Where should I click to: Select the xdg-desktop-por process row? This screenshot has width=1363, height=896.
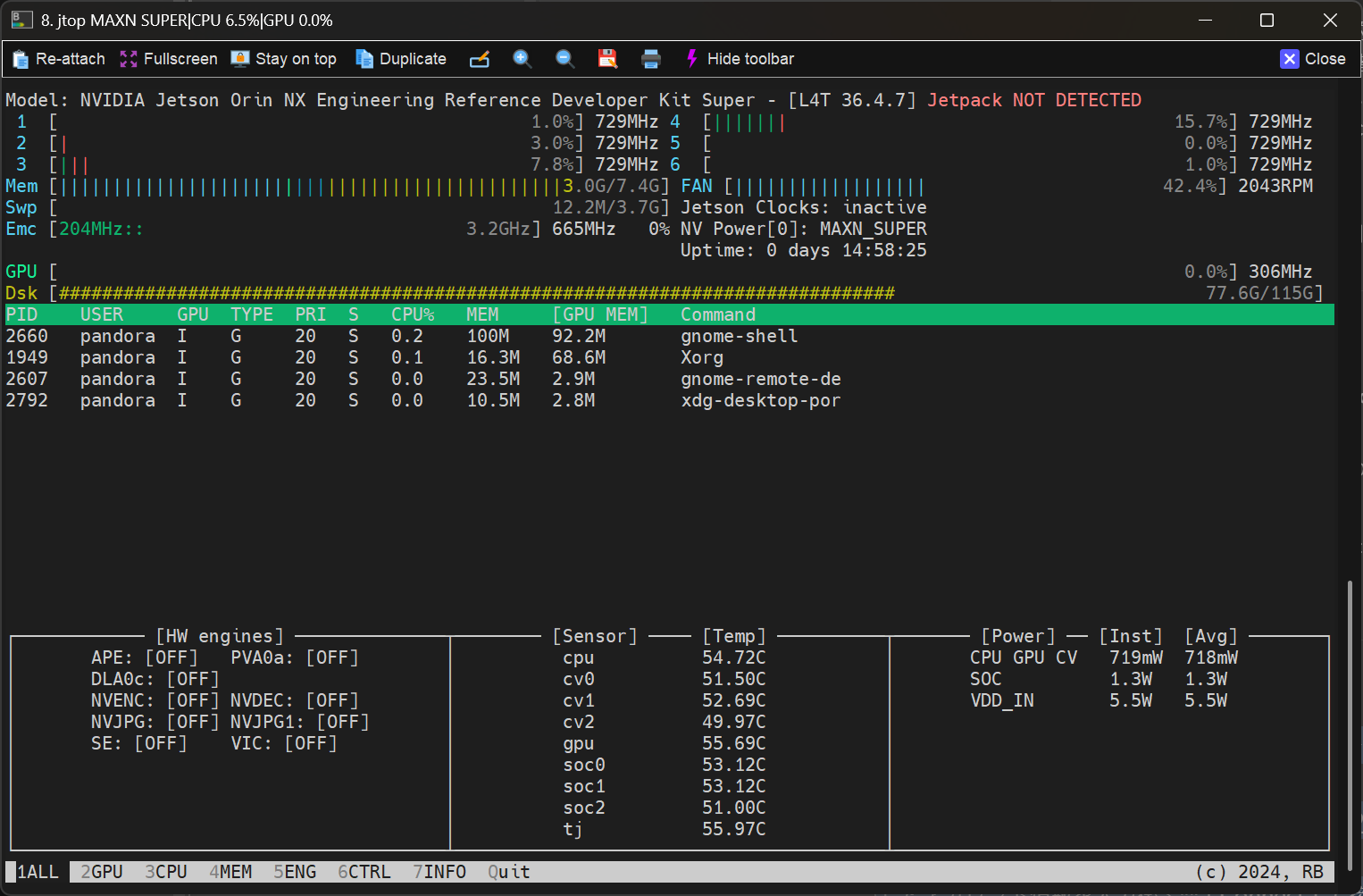(x=670, y=400)
